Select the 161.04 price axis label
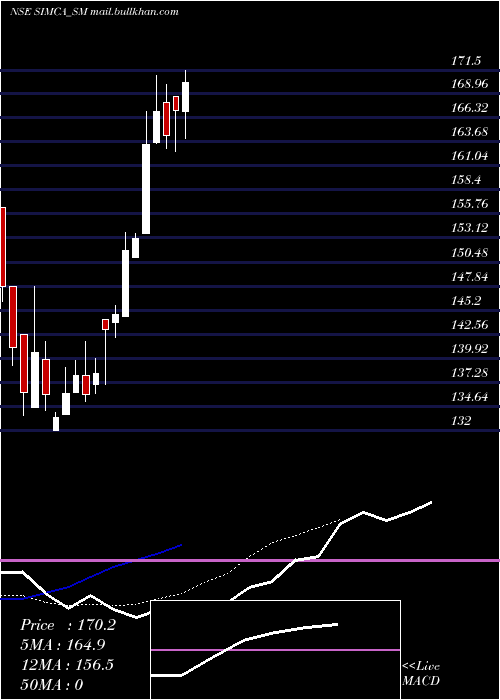This screenshot has height=700, width=500. (470, 156)
